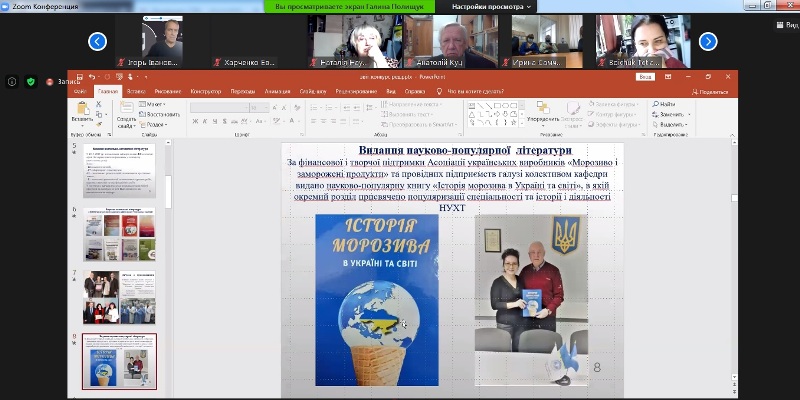Screen dimensions: 800x400
Task: Toggle strikethrough abc formatting
Action: click(234, 121)
